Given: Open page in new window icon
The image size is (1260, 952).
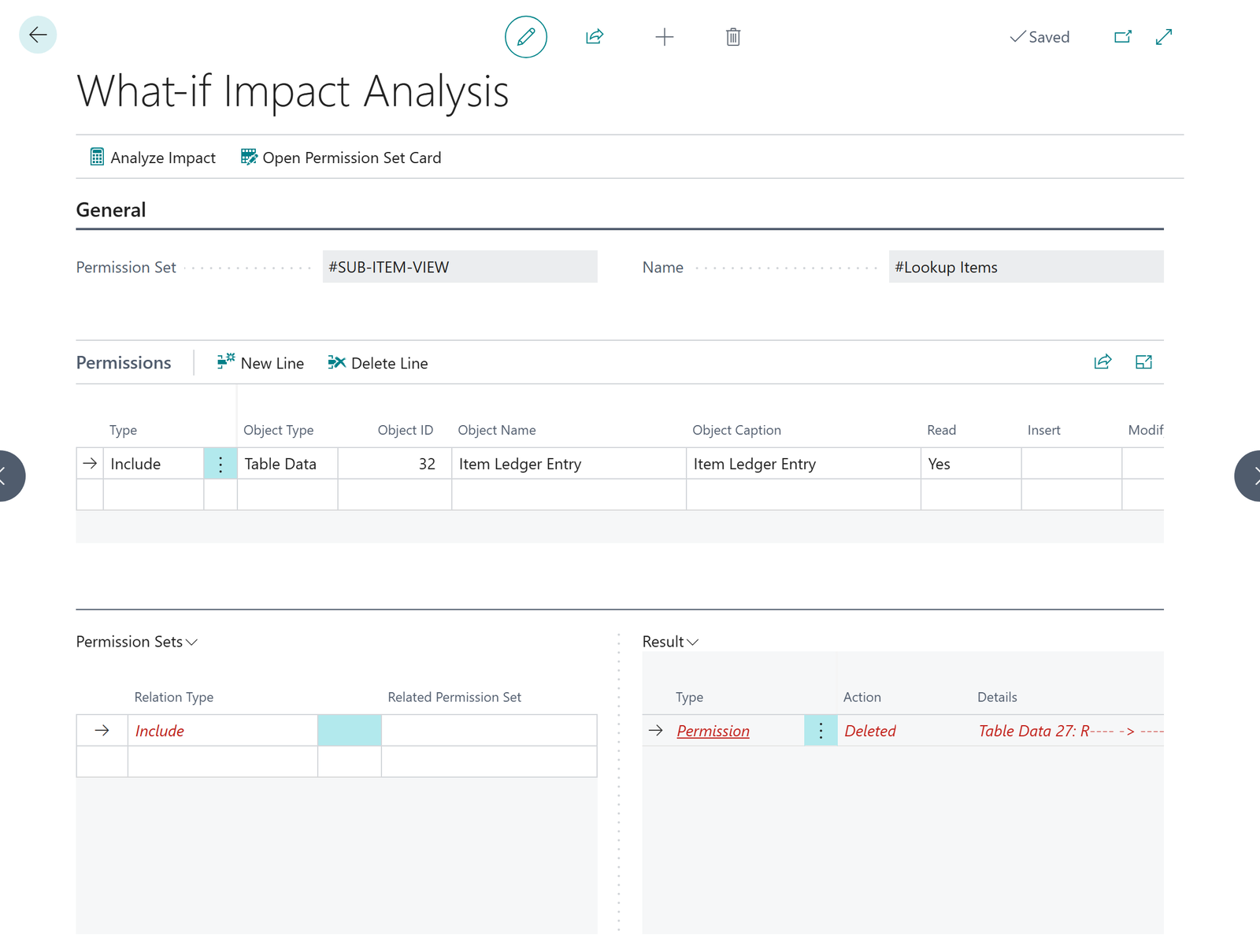Looking at the screenshot, I should (1123, 37).
